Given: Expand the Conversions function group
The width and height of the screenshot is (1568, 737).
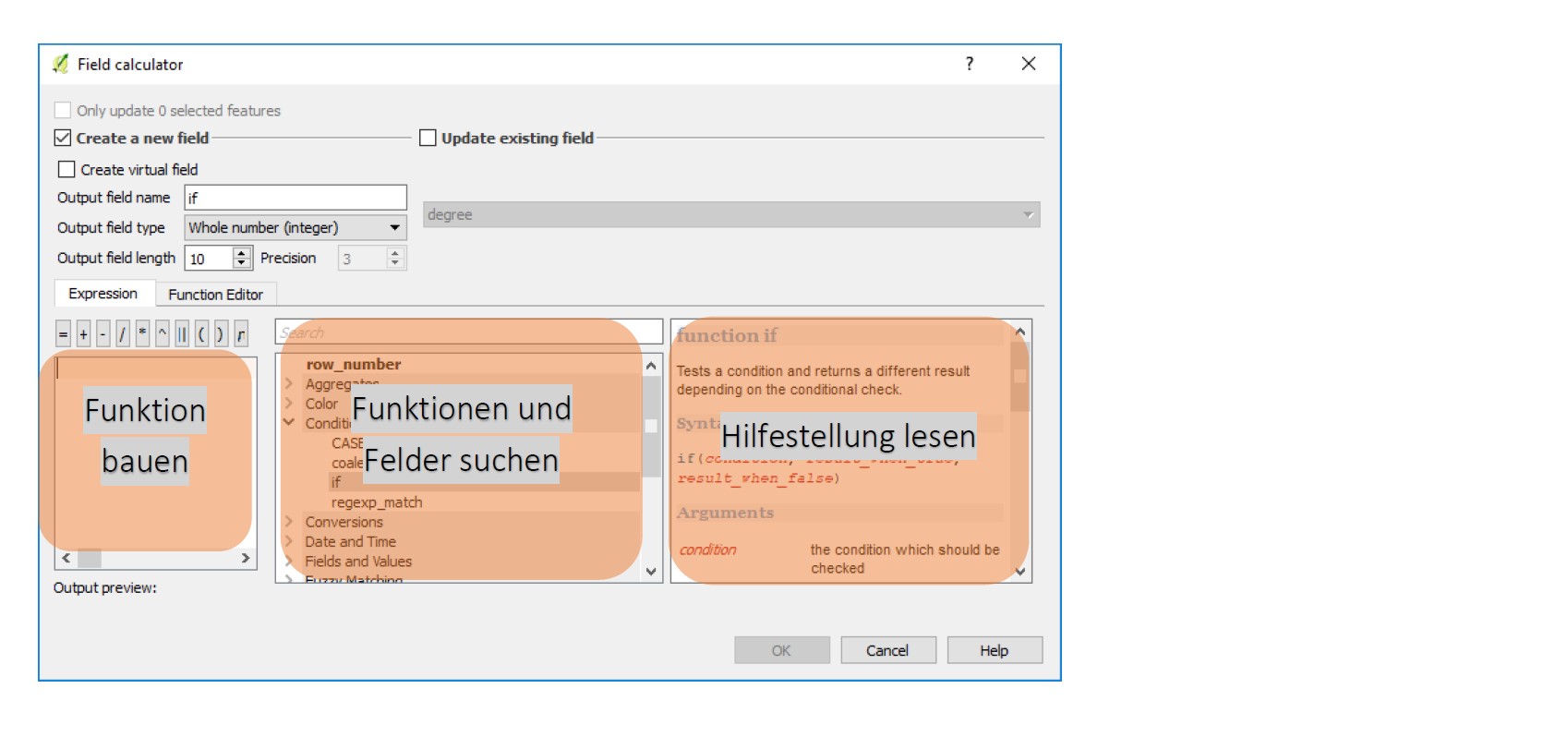Looking at the screenshot, I should click(288, 523).
